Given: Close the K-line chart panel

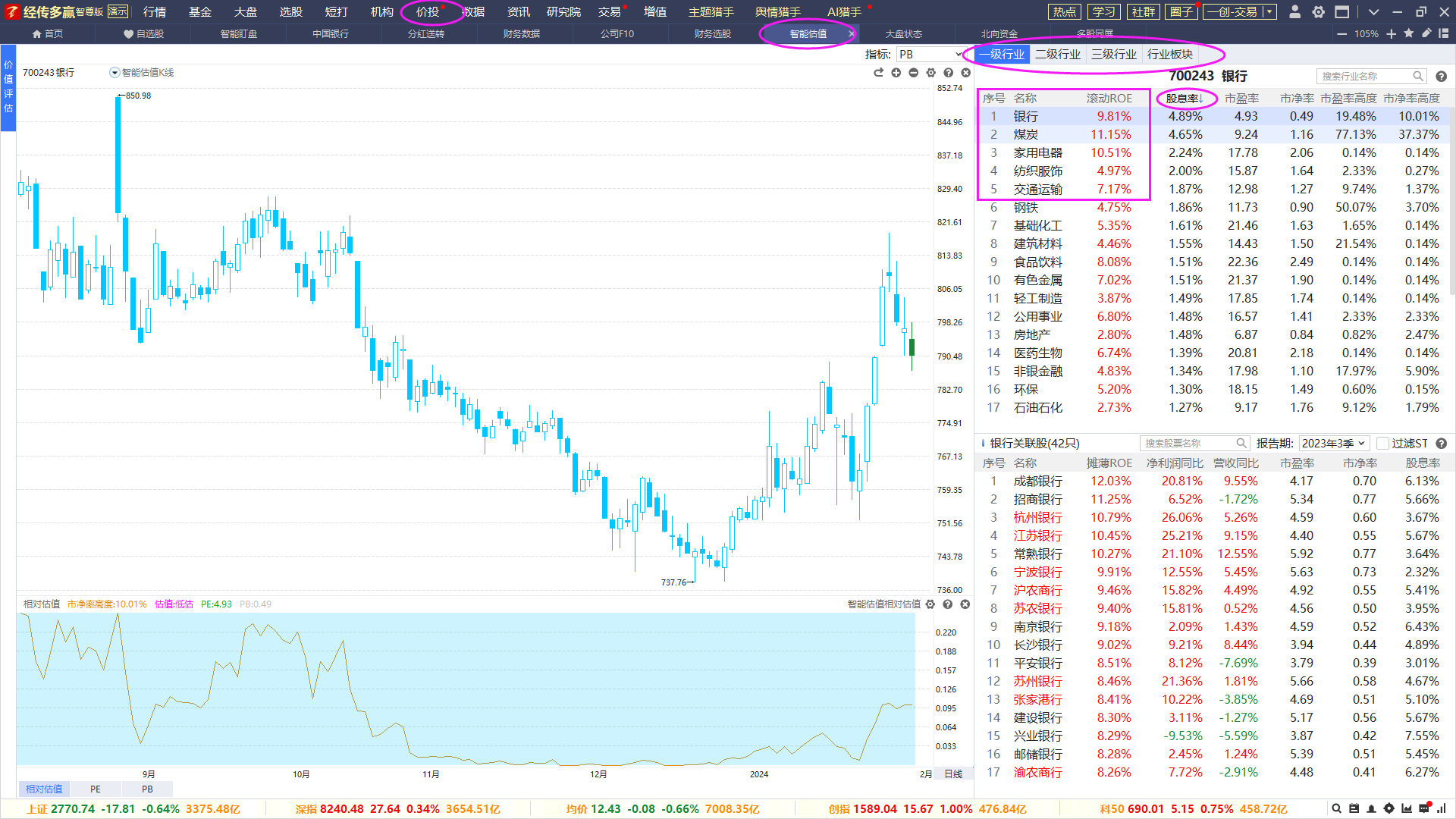Looking at the screenshot, I should (x=965, y=73).
